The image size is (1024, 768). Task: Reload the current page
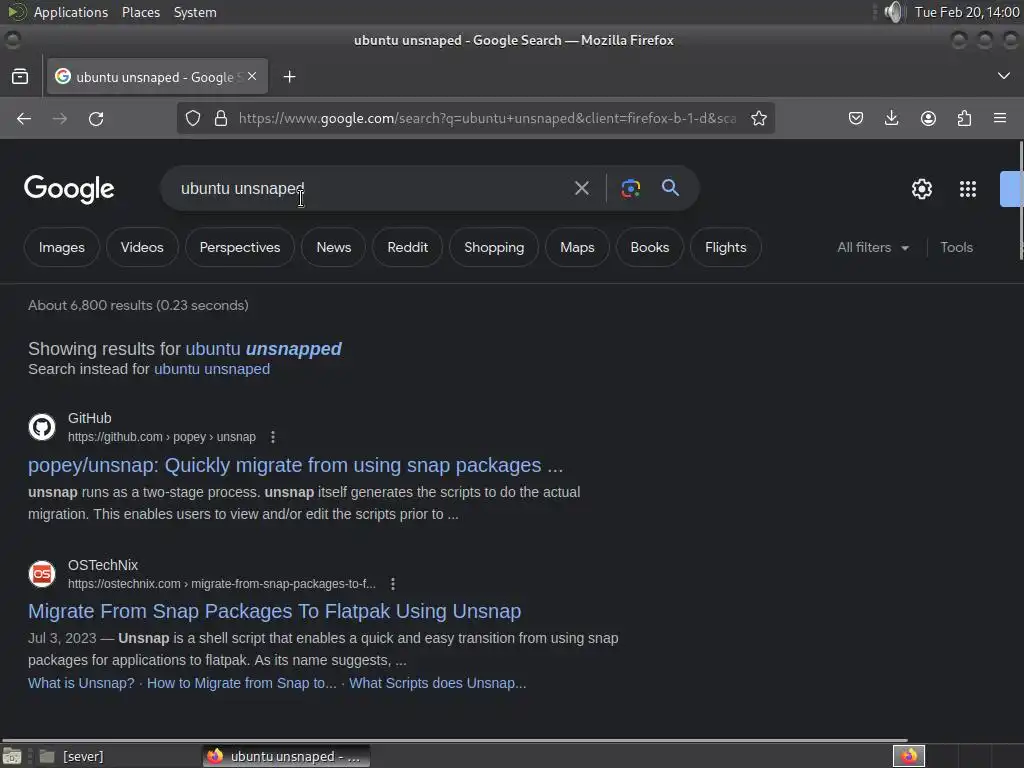point(96,118)
